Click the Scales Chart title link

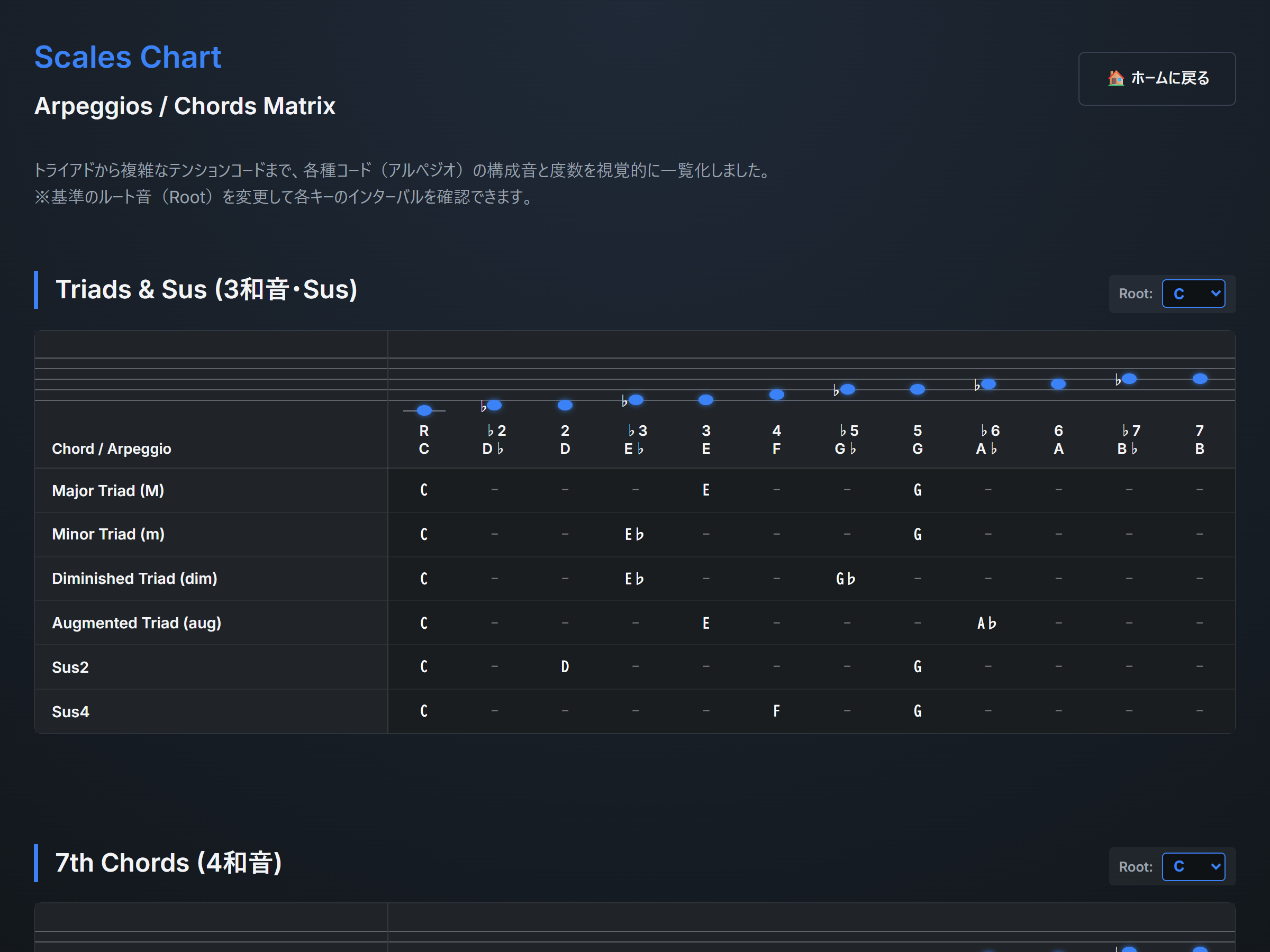(128, 57)
